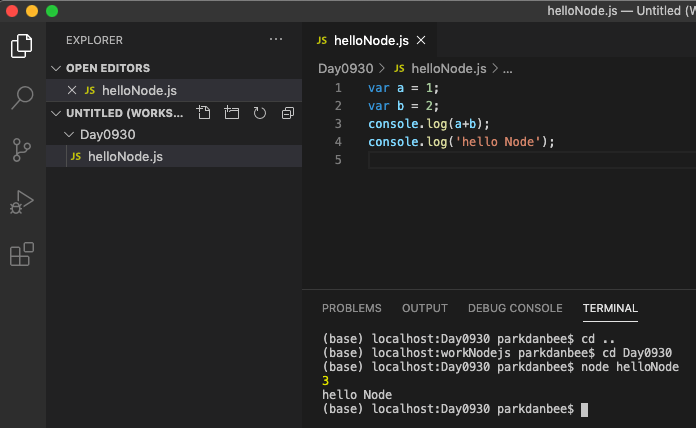Open the Source Control view
The height and width of the screenshot is (428, 696).
tap(22, 150)
